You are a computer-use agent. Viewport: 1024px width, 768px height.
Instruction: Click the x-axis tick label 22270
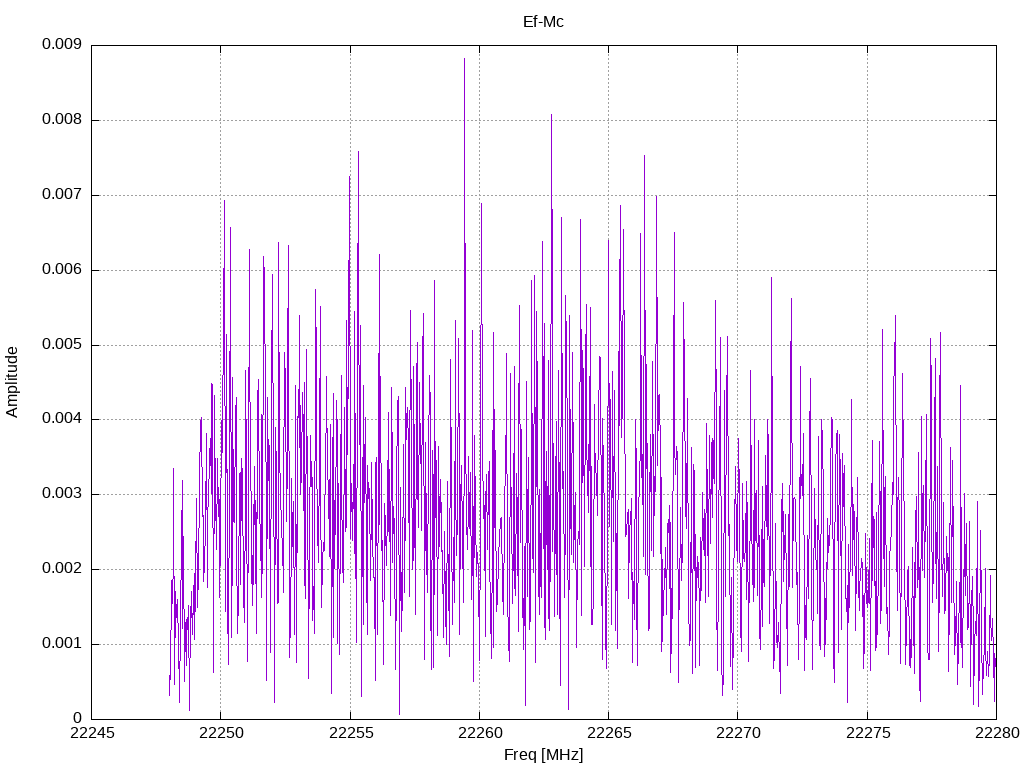pos(738,733)
